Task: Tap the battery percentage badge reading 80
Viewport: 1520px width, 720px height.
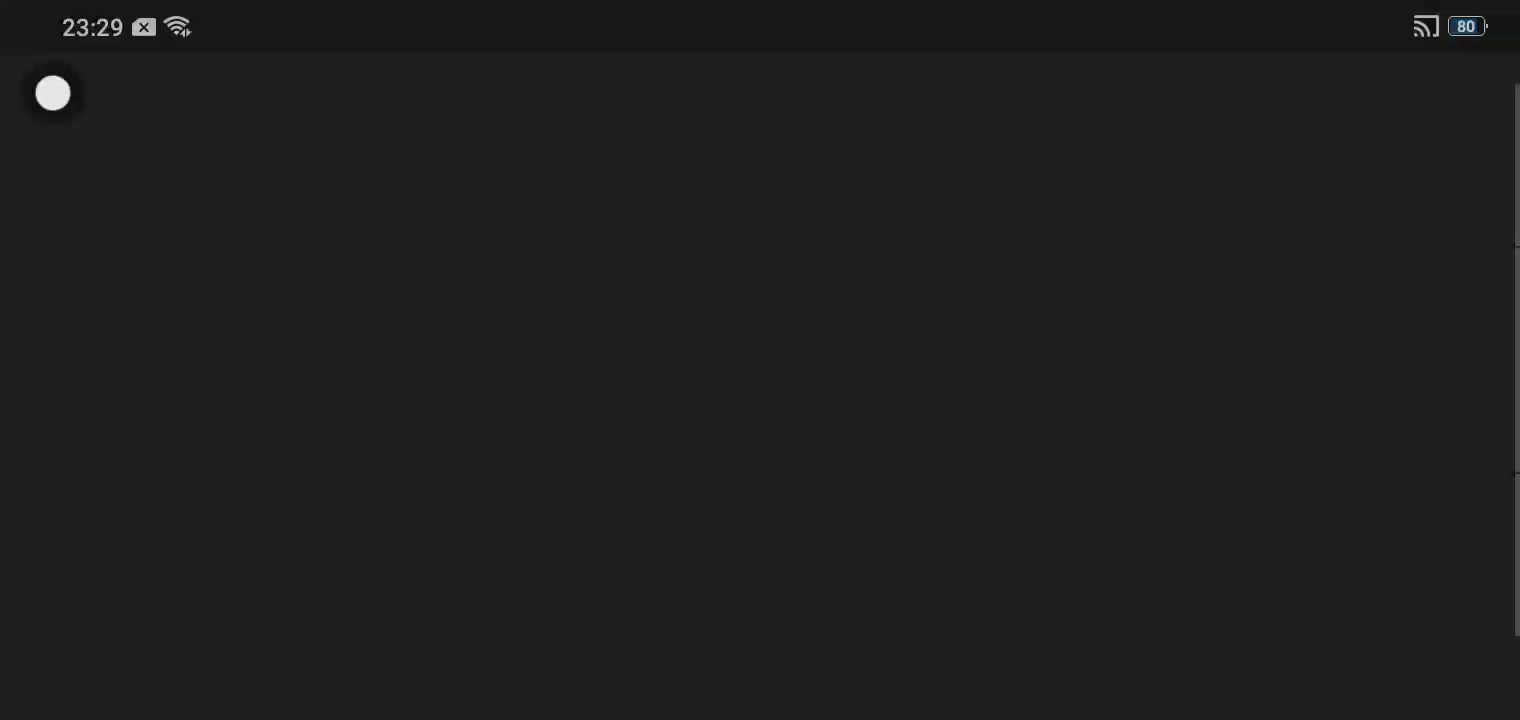Action: pyautogui.click(x=1467, y=27)
